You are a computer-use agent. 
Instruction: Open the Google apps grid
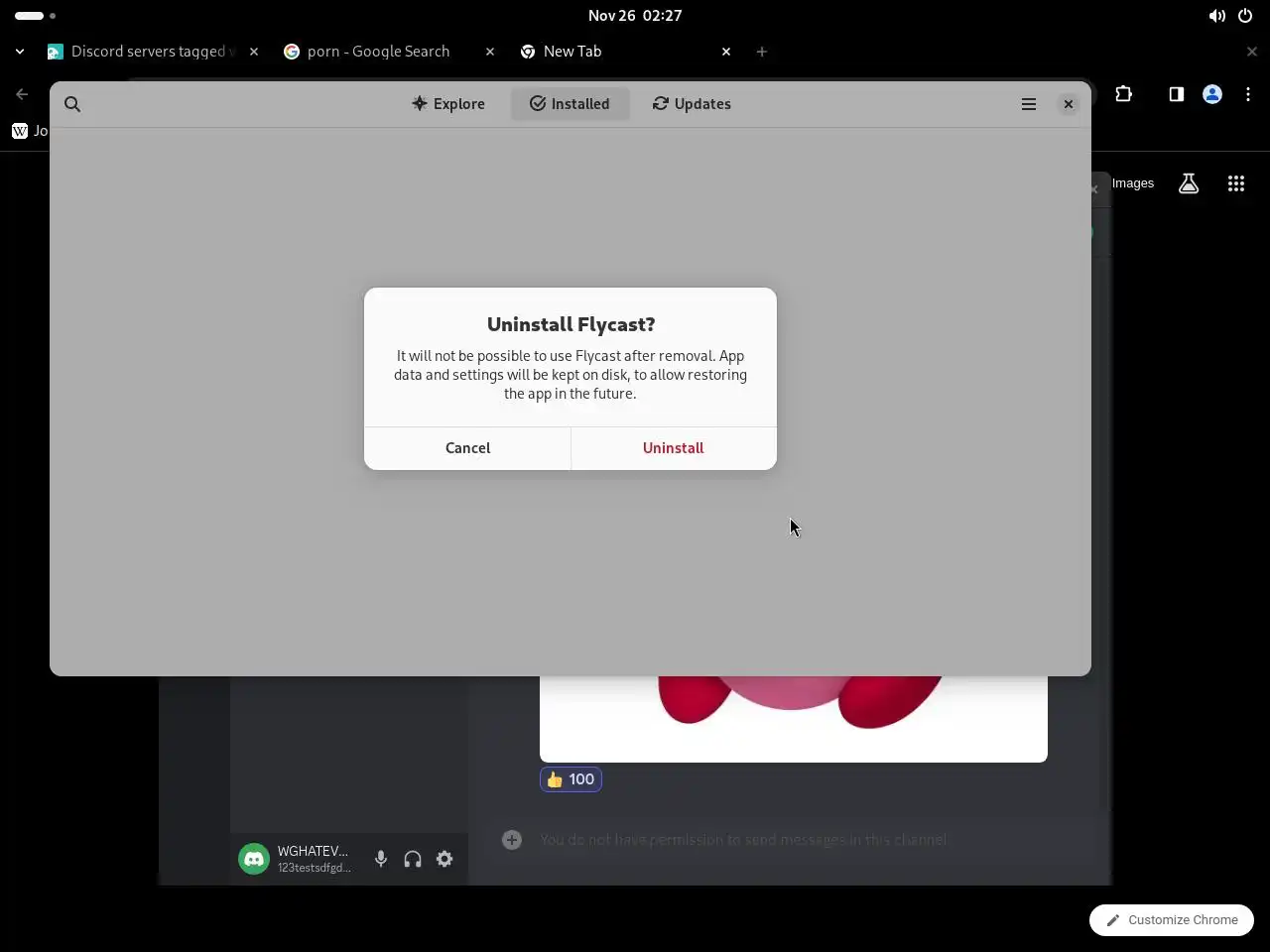pyautogui.click(x=1236, y=183)
